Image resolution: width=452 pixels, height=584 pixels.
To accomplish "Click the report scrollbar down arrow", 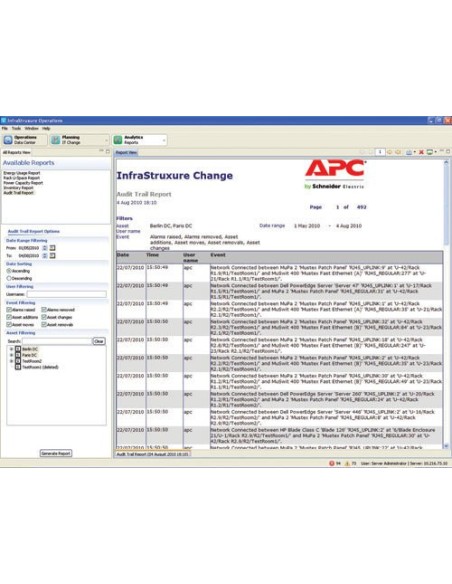I will pos(446,446).
